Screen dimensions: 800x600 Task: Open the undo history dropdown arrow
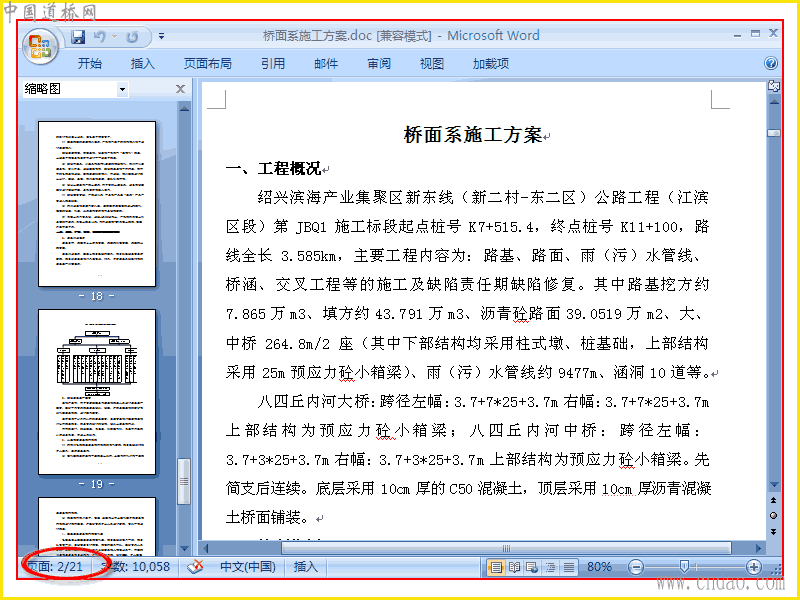coord(114,37)
